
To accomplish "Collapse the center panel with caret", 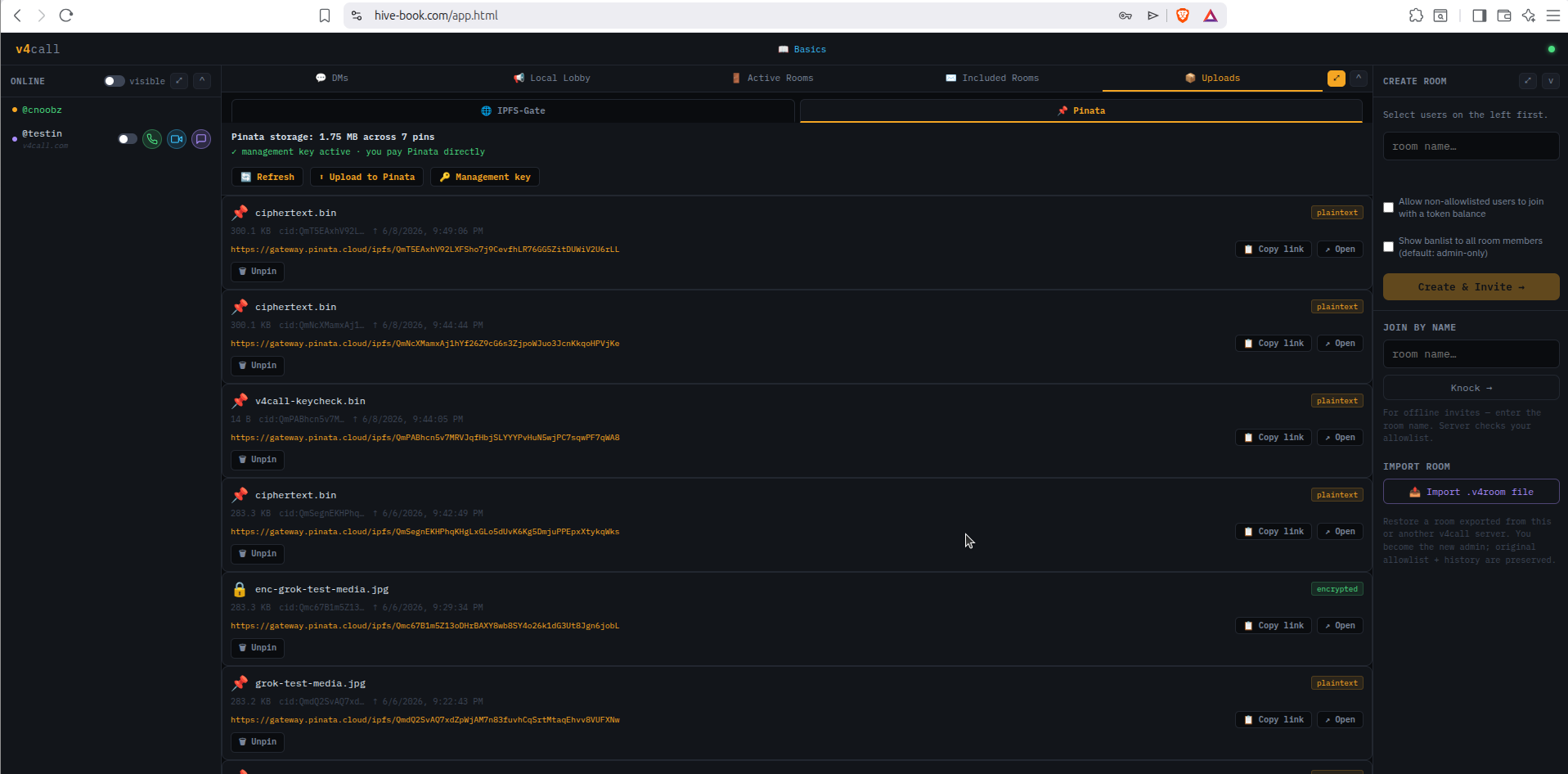I will coord(1359,79).
